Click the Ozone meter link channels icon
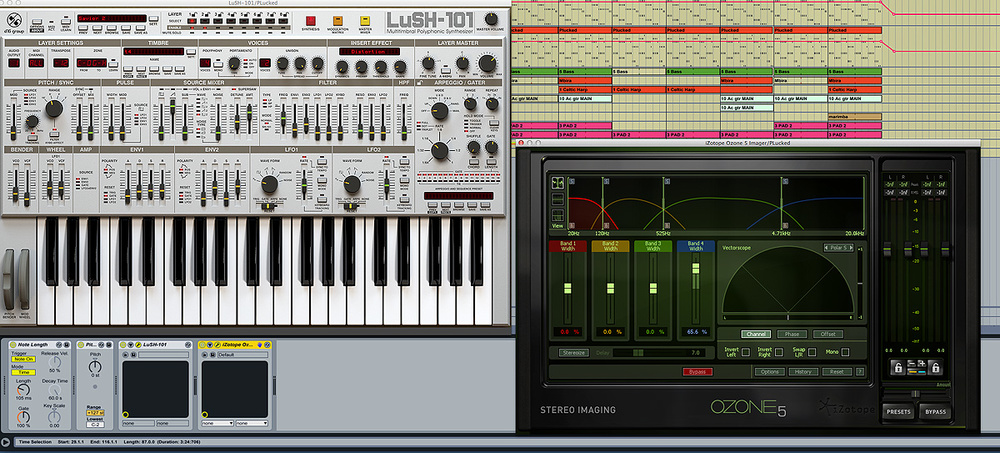 pyautogui.click(x=916, y=372)
